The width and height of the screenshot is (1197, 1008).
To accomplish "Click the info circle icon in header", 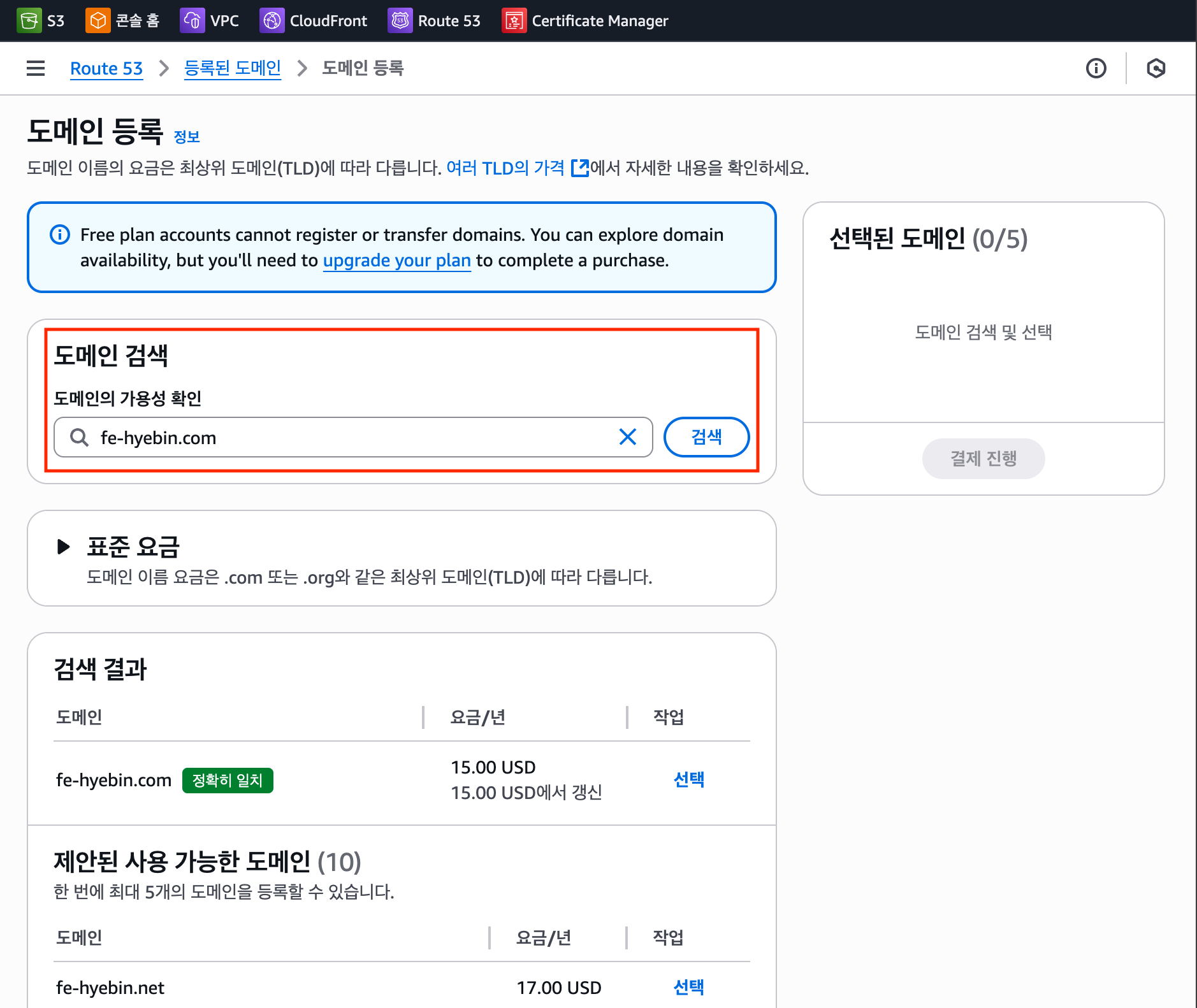I will pyautogui.click(x=1096, y=68).
